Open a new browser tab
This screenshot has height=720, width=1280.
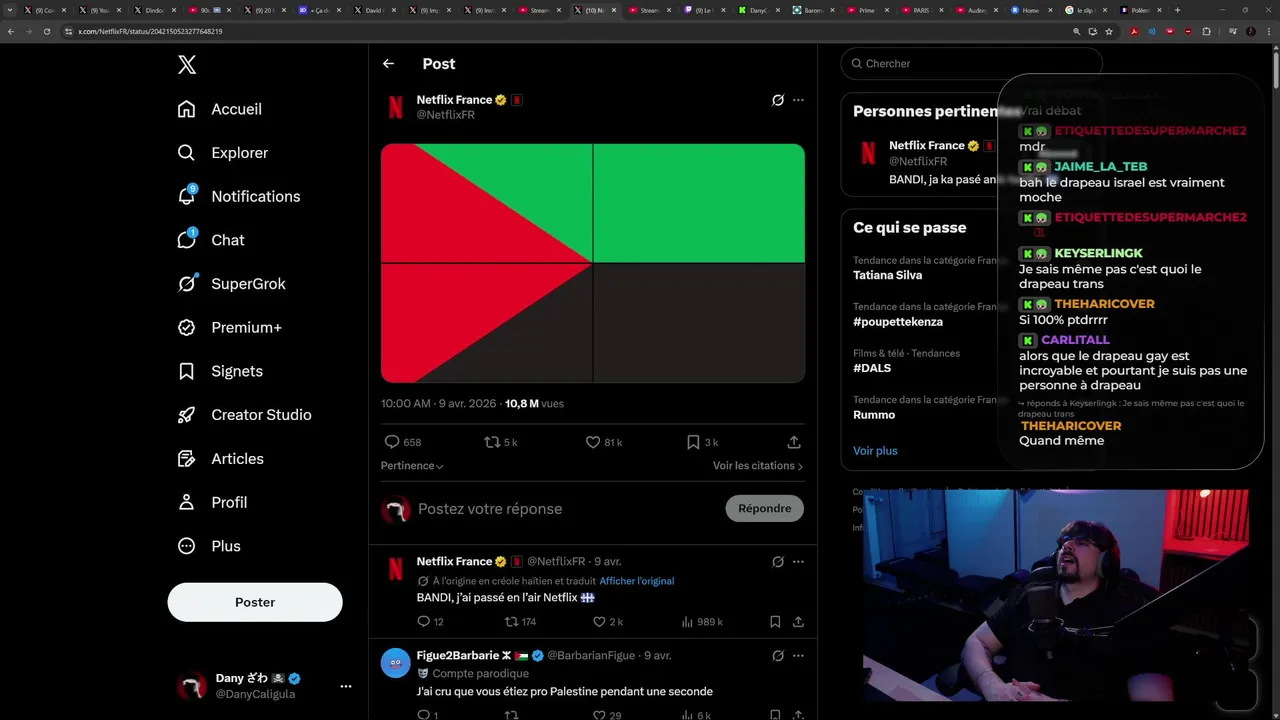[x=1177, y=10]
